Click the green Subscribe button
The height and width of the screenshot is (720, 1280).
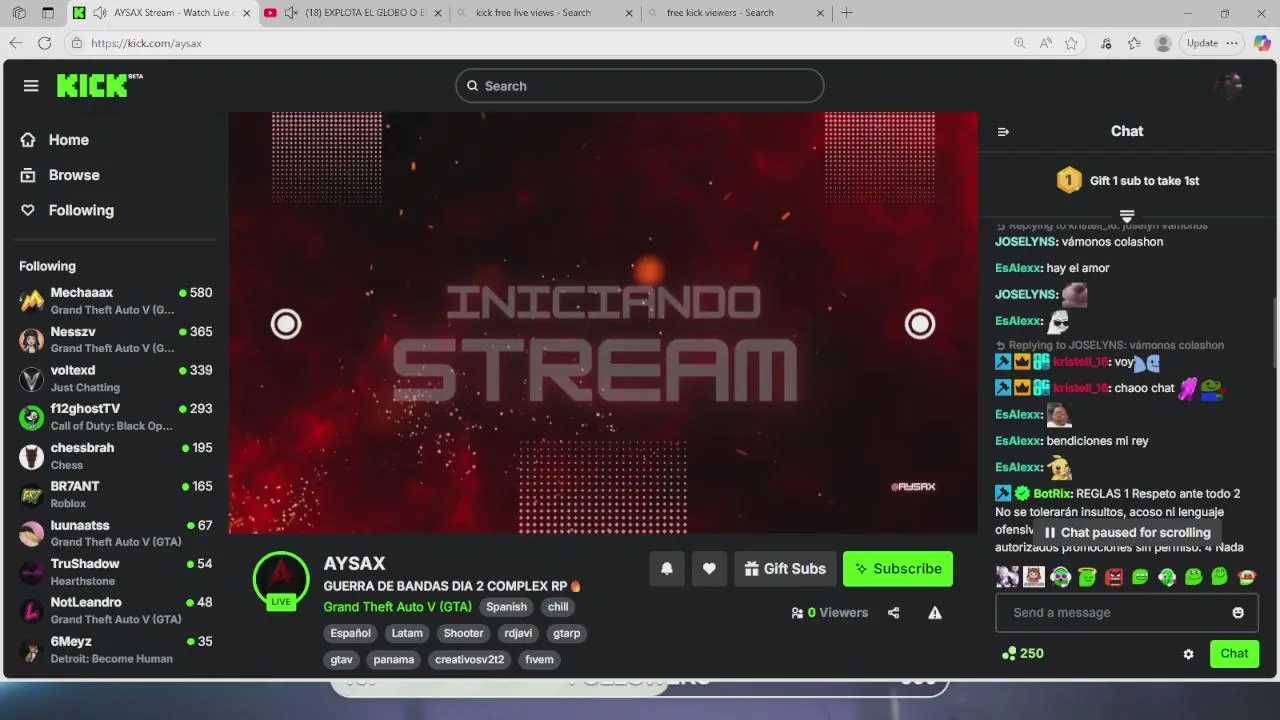pyautogui.click(x=898, y=569)
